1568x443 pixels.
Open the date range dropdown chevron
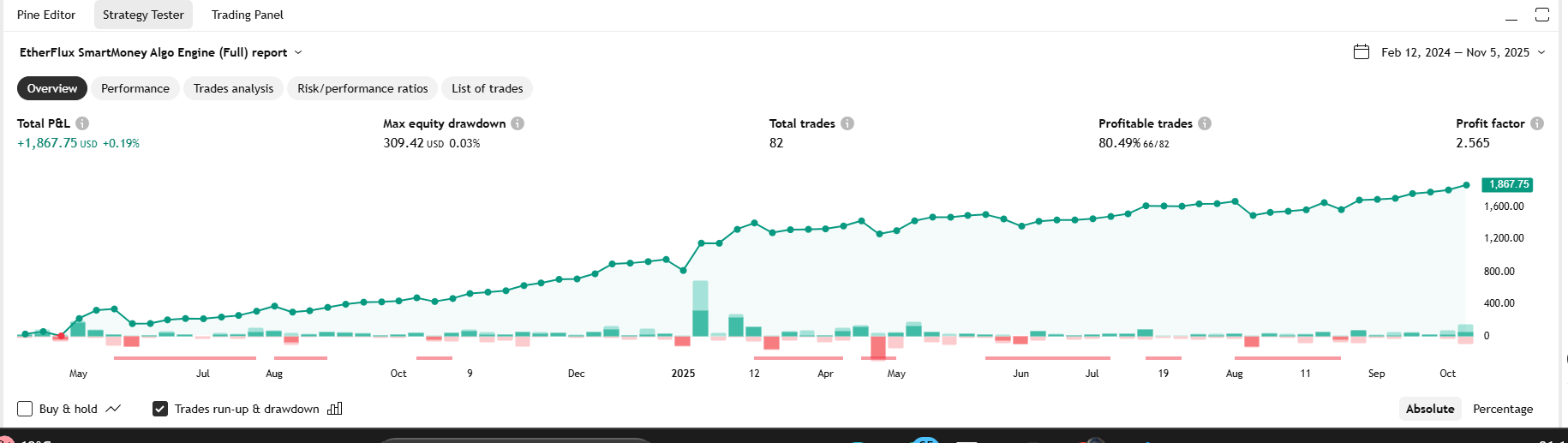pyautogui.click(x=1541, y=52)
